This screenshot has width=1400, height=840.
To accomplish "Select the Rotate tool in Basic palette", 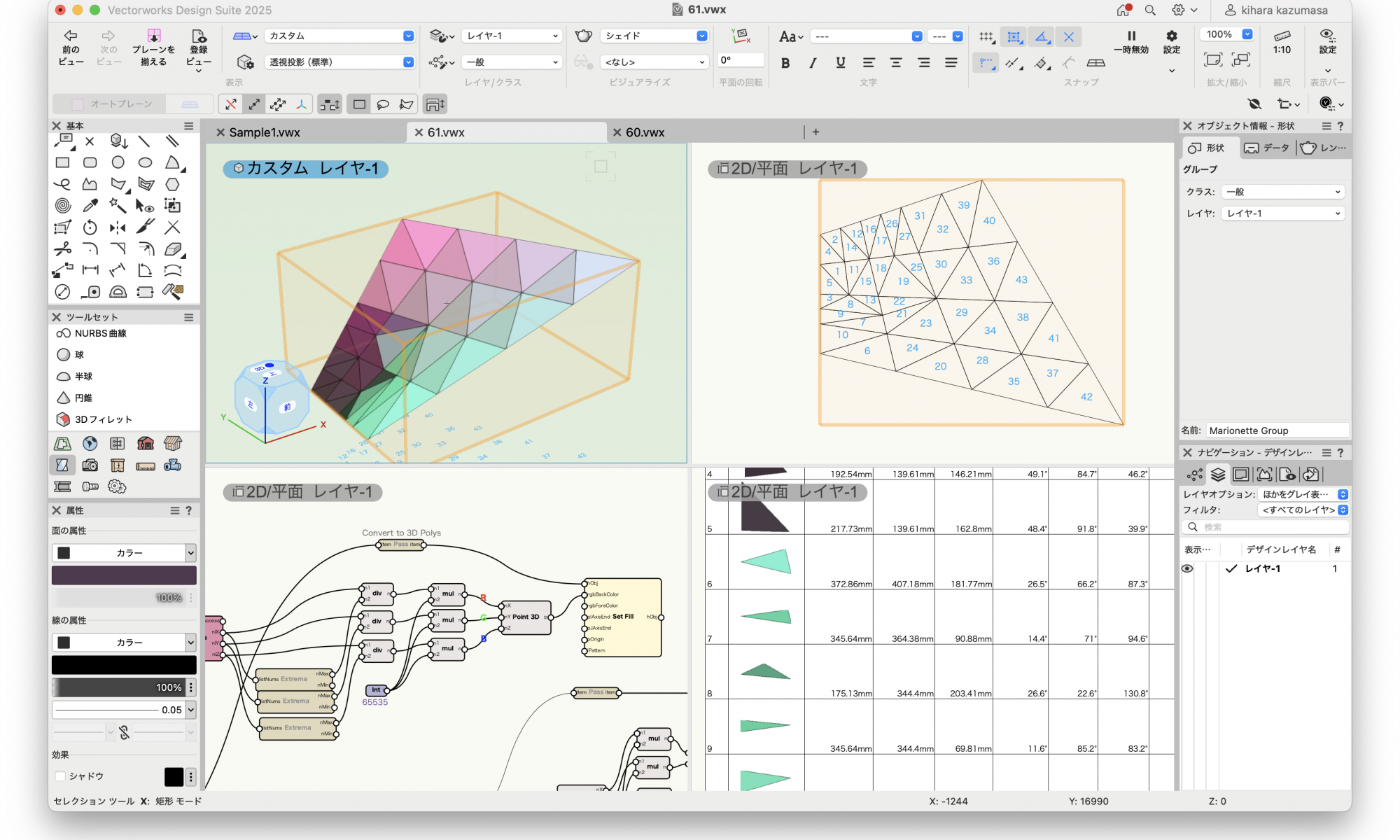I will point(90,227).
